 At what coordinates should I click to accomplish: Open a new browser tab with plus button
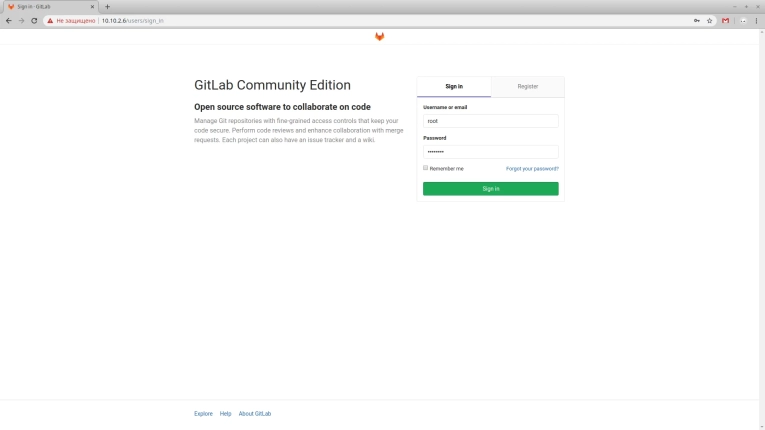pos(107,6)
